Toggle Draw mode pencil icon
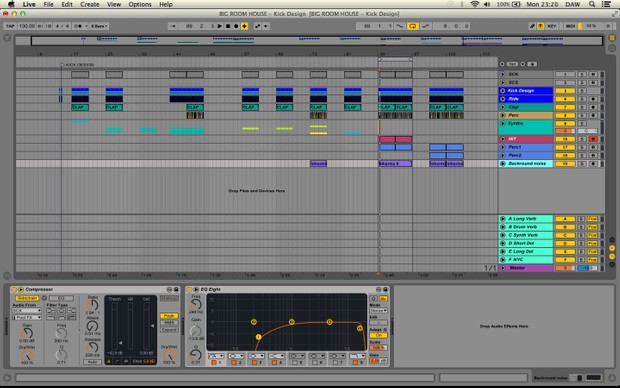 532,26
